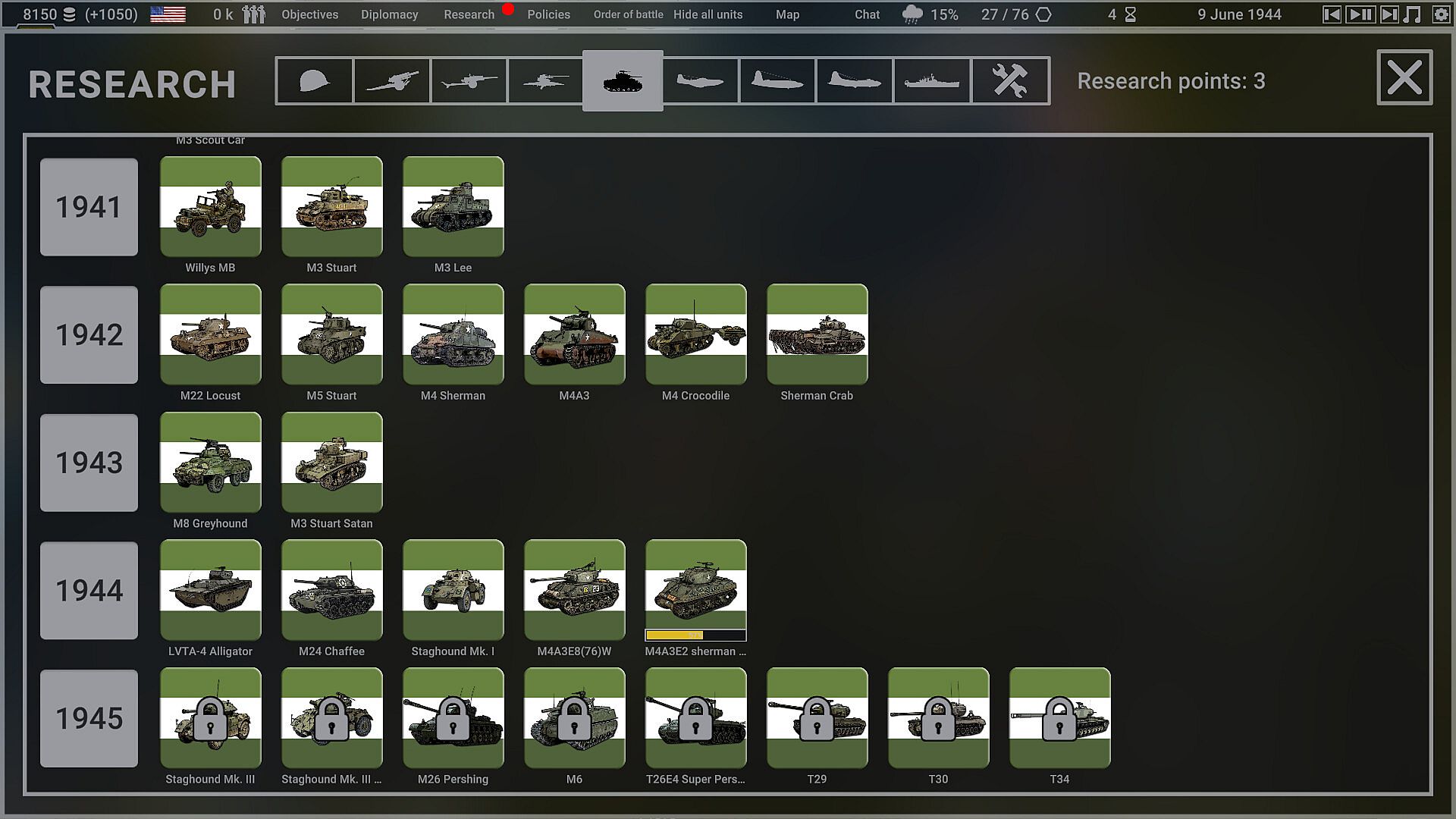This screenshot has width=1456, height=819.
Task: Open Order of battle
Action: click(628, 14)
